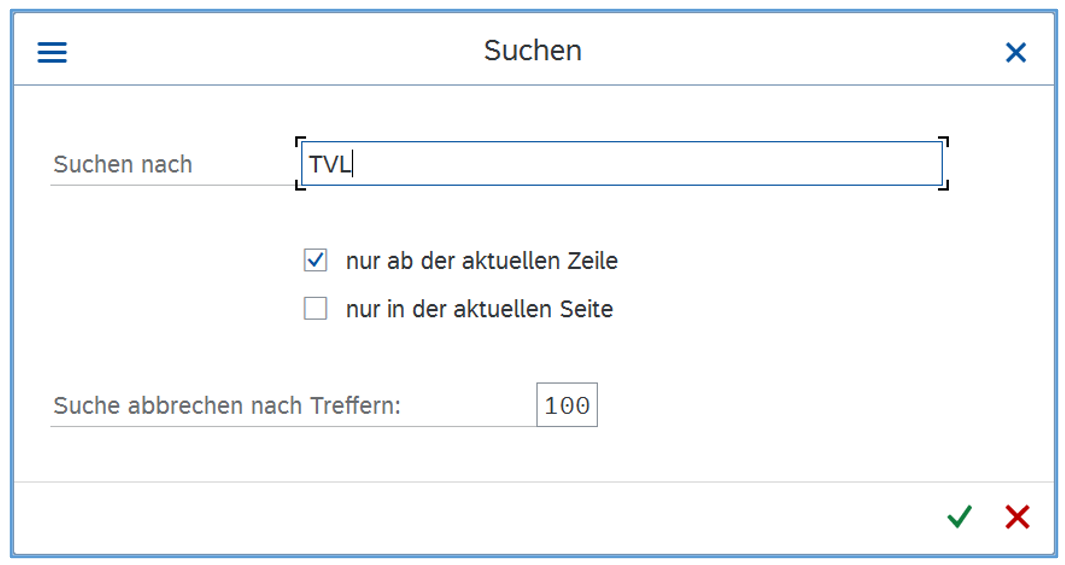The image size is (1065, 565).
Task: Click blank dialog area right of 100 field
Action: click(x=800, y=405)
